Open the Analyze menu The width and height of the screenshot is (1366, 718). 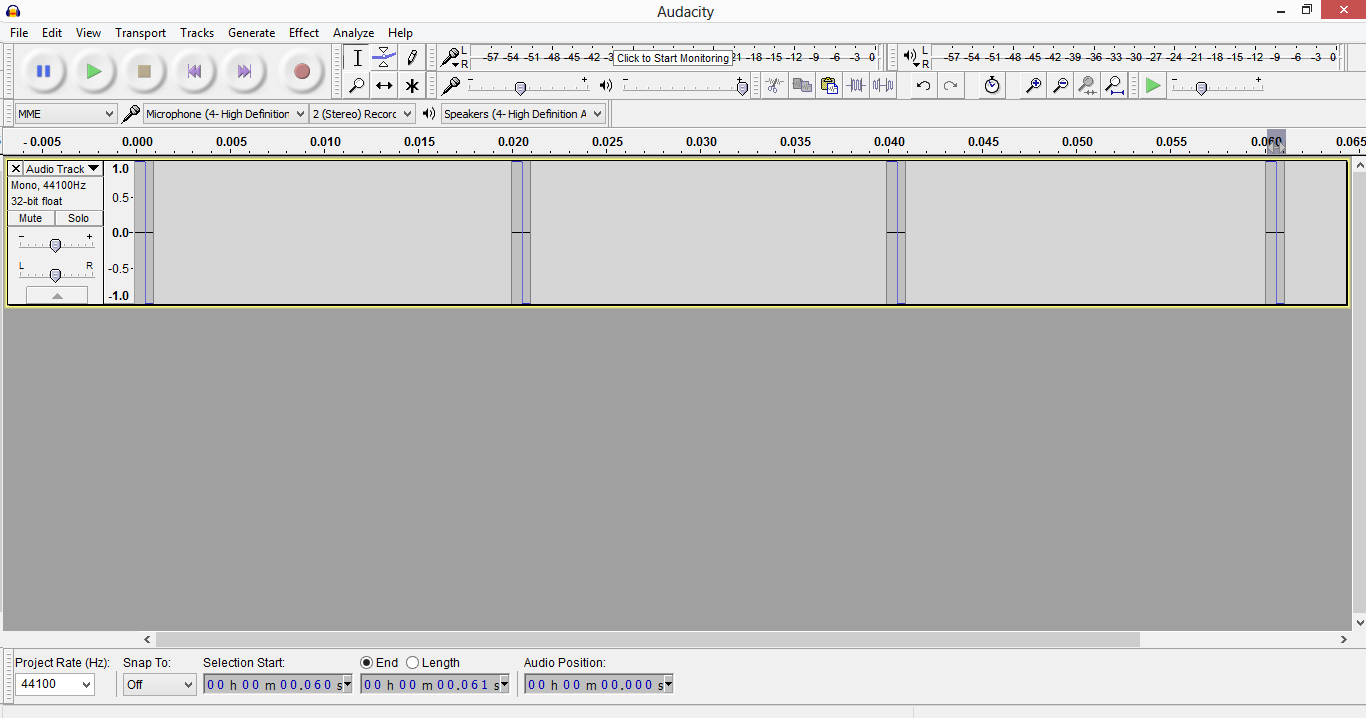353,33
